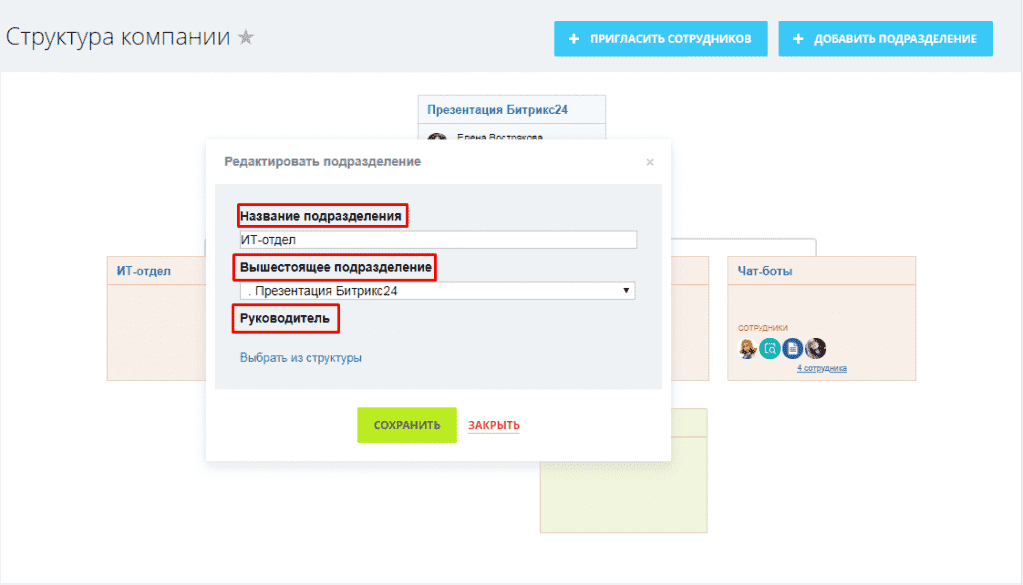Click the Сохранить button

click(x=407, y=425)
